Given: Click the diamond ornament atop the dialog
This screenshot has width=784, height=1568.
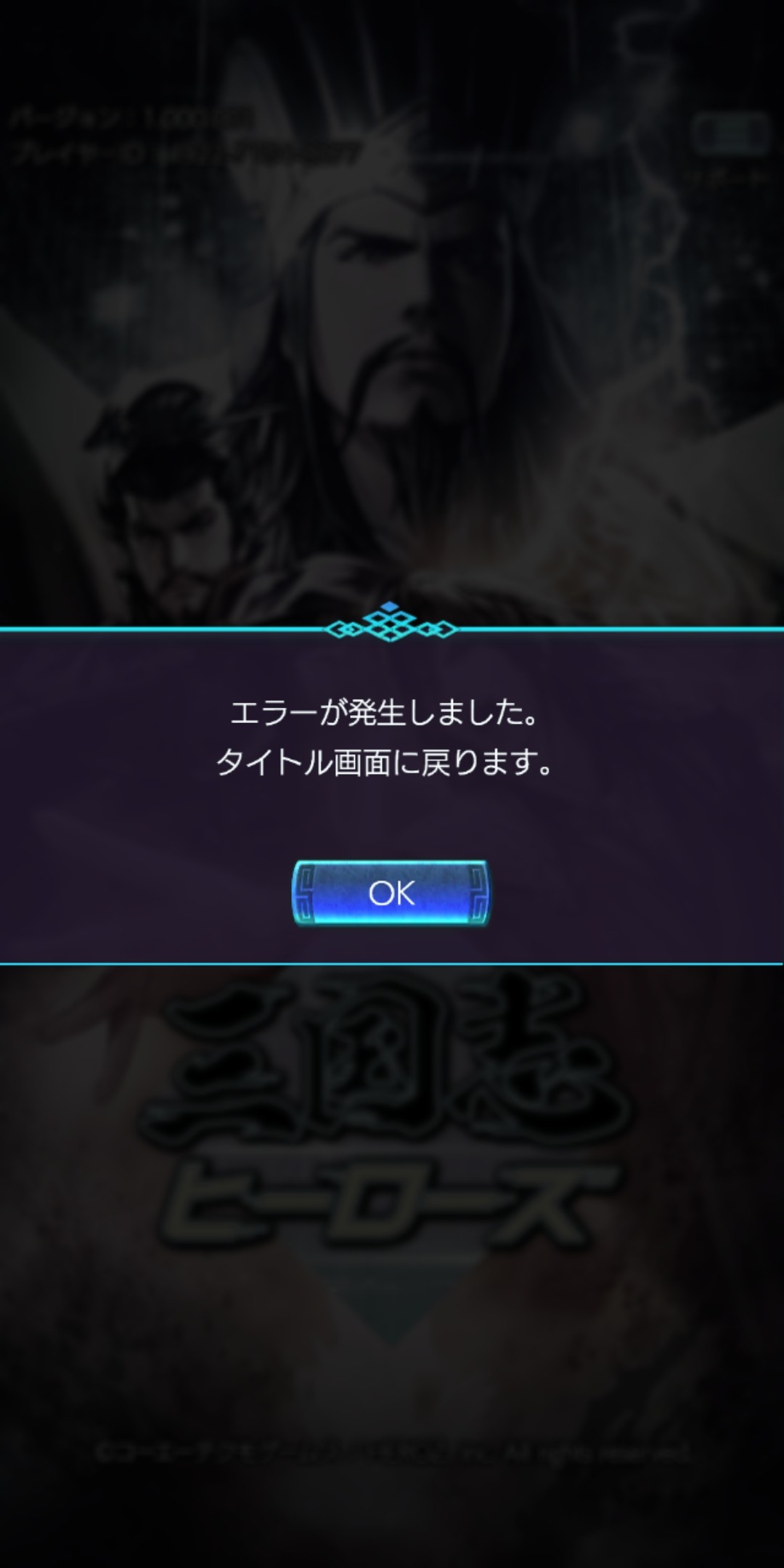Looking at the screenshot, I should 391,623.
